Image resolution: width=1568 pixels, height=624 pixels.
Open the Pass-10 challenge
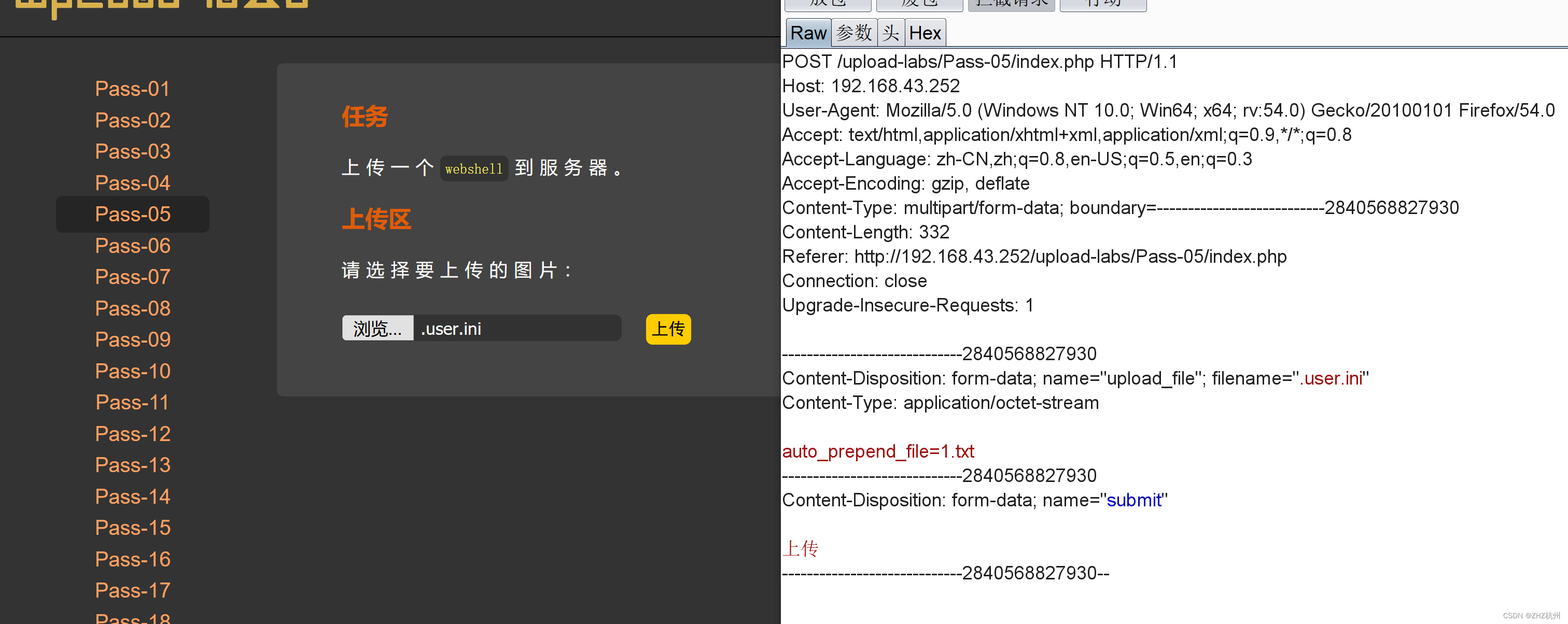point(132,371)
